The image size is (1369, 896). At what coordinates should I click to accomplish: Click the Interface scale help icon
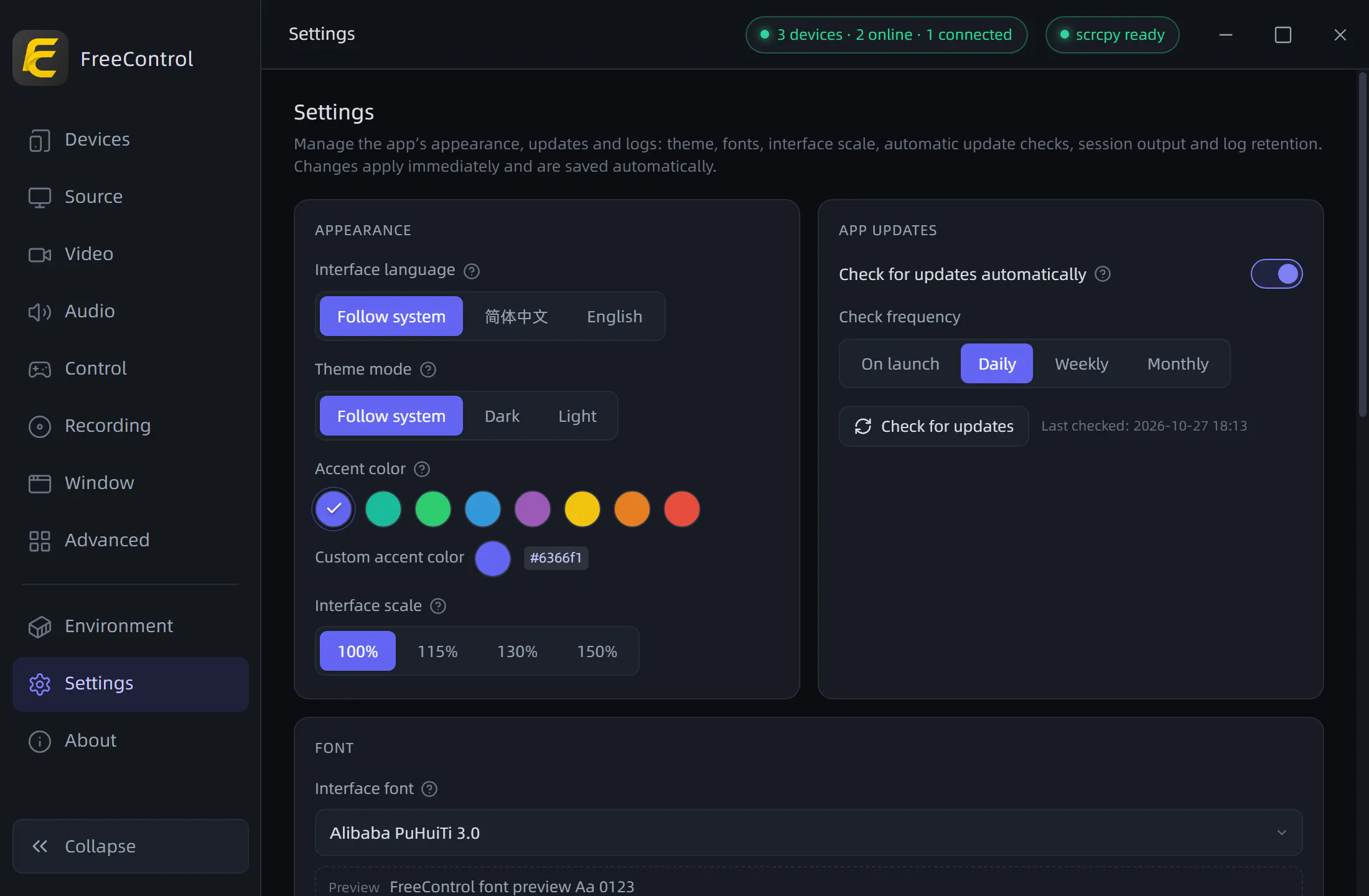pos(438,606)
